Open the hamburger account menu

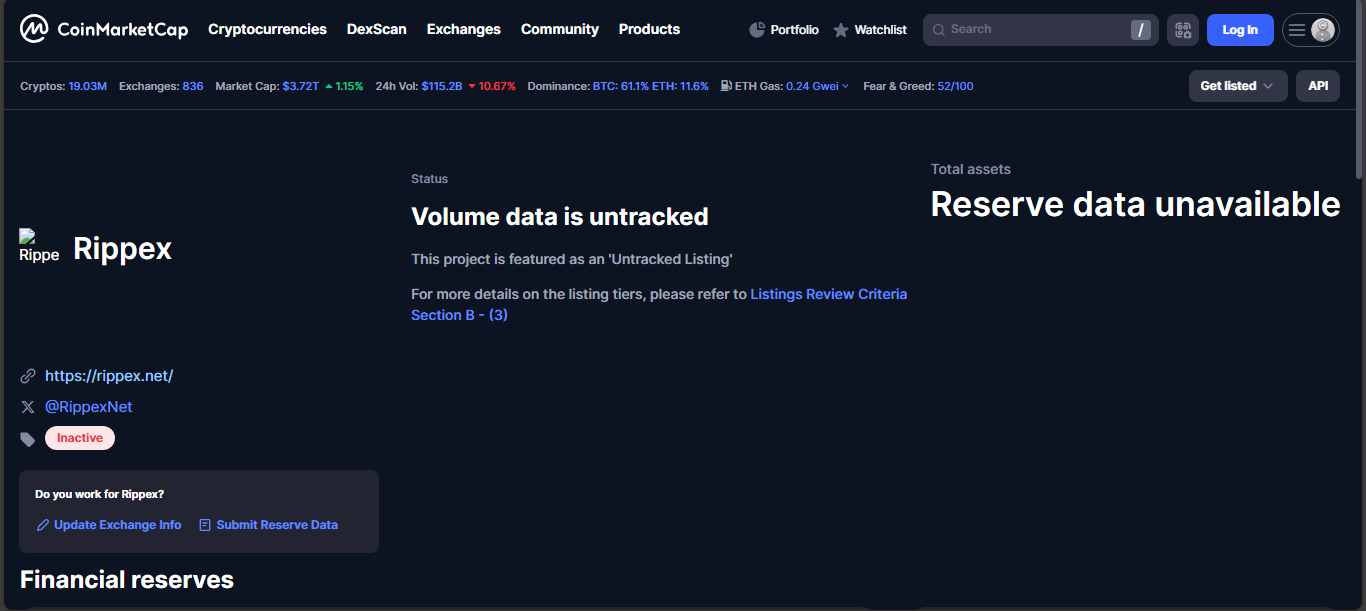tap(1298, 29)
